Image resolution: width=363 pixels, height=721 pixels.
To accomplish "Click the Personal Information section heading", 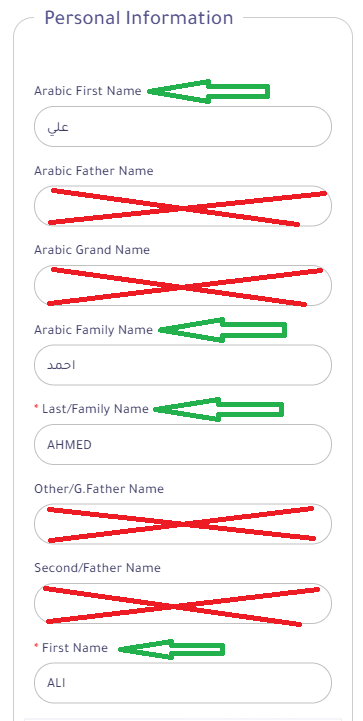I will point(139,18).
